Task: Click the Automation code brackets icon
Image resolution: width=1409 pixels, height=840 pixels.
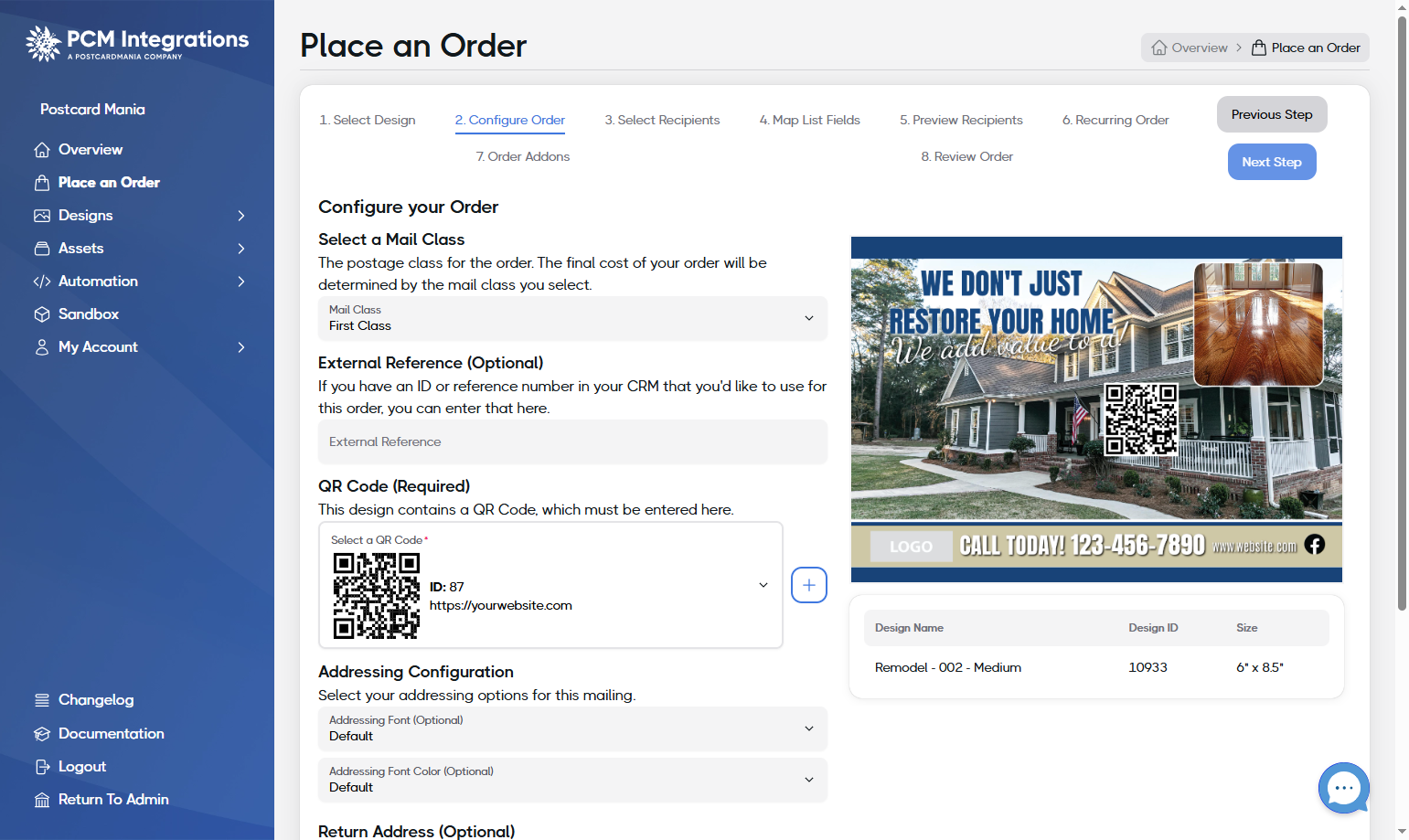Action: pyautogui.click(x=42, y=282)
